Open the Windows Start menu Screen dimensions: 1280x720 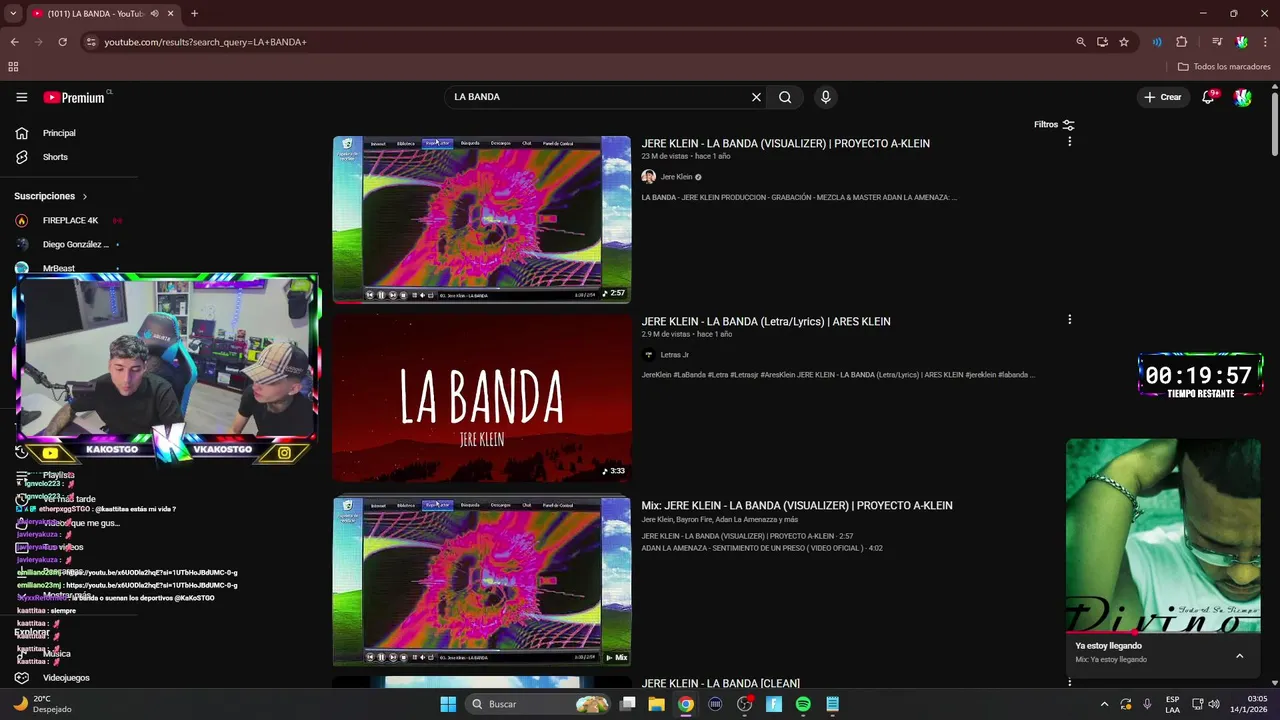448,704
